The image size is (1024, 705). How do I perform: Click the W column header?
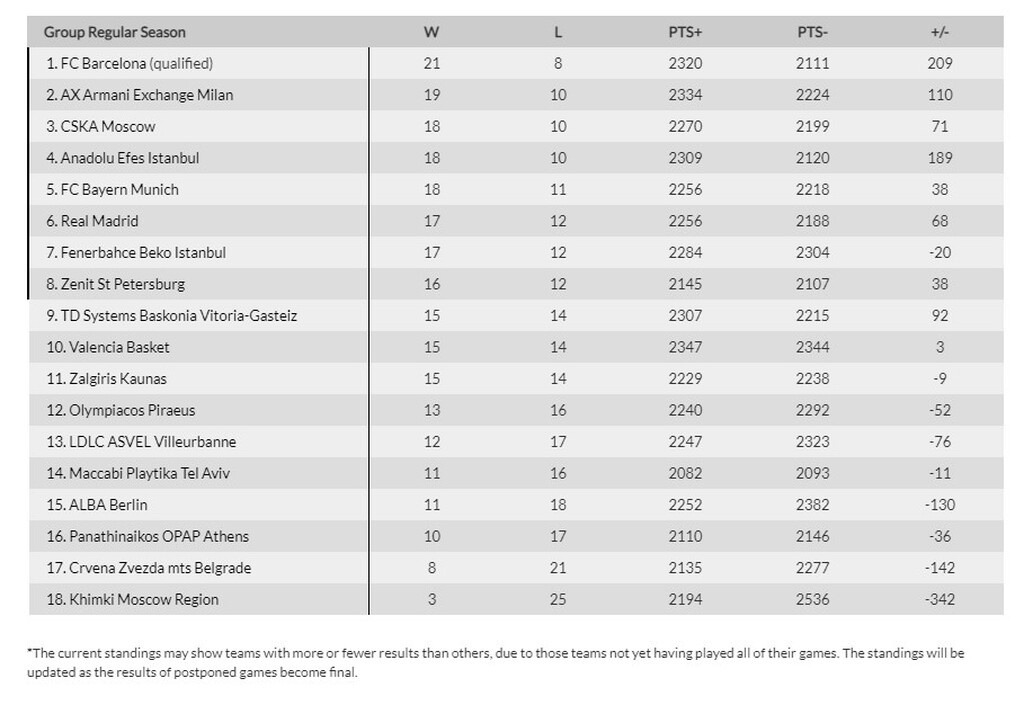432,32
